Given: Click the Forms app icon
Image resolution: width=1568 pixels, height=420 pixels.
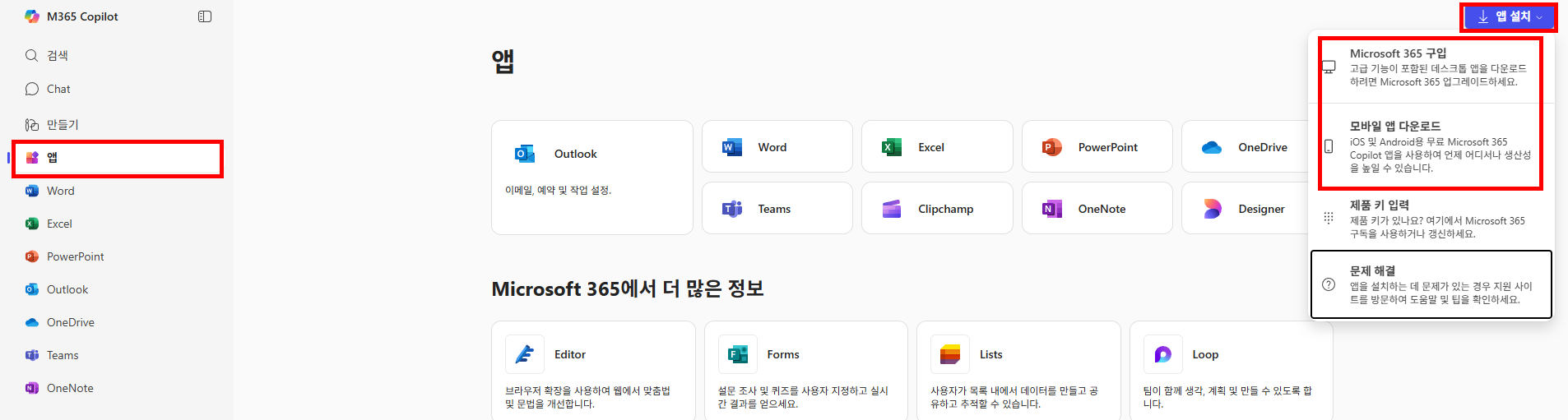Looking at the screenshot, I should (738, 354).
